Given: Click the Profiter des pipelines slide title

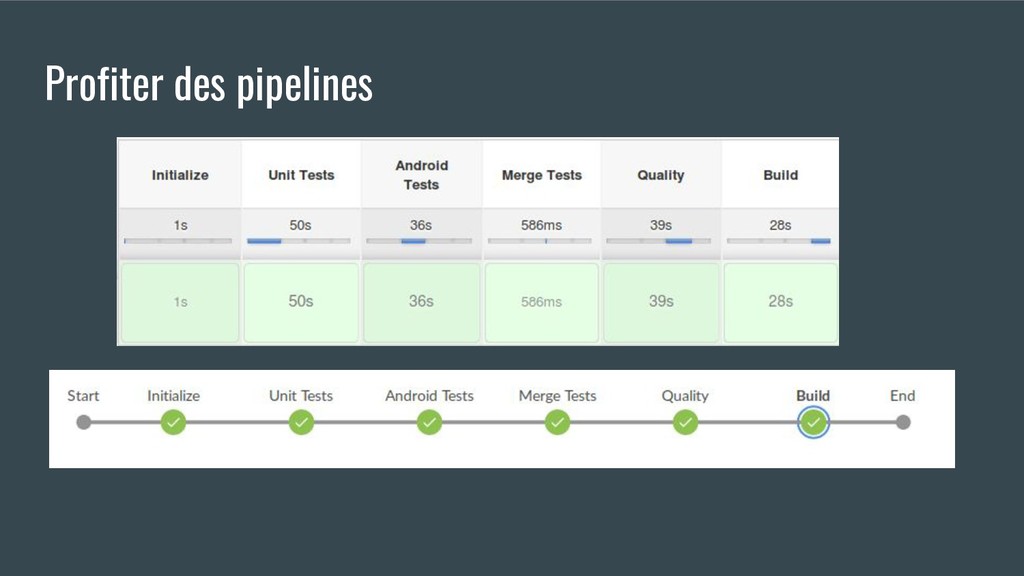Looking at the screenshot, I should click(209, 84).
